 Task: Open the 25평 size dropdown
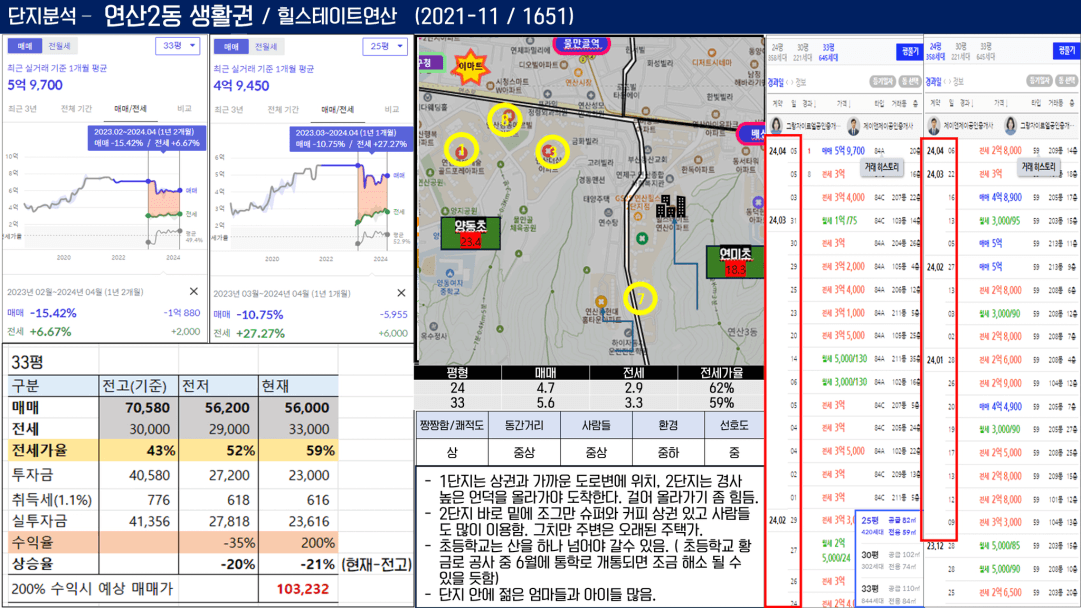pyautogui.click(x=385, y=46)
